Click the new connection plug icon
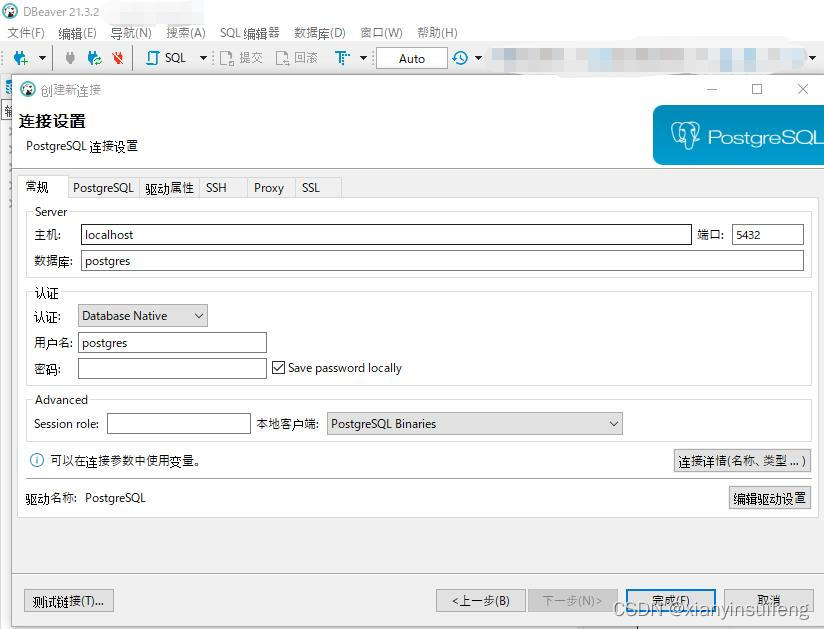Viewport: 824px width, 629px height. (x=20, y=58)
